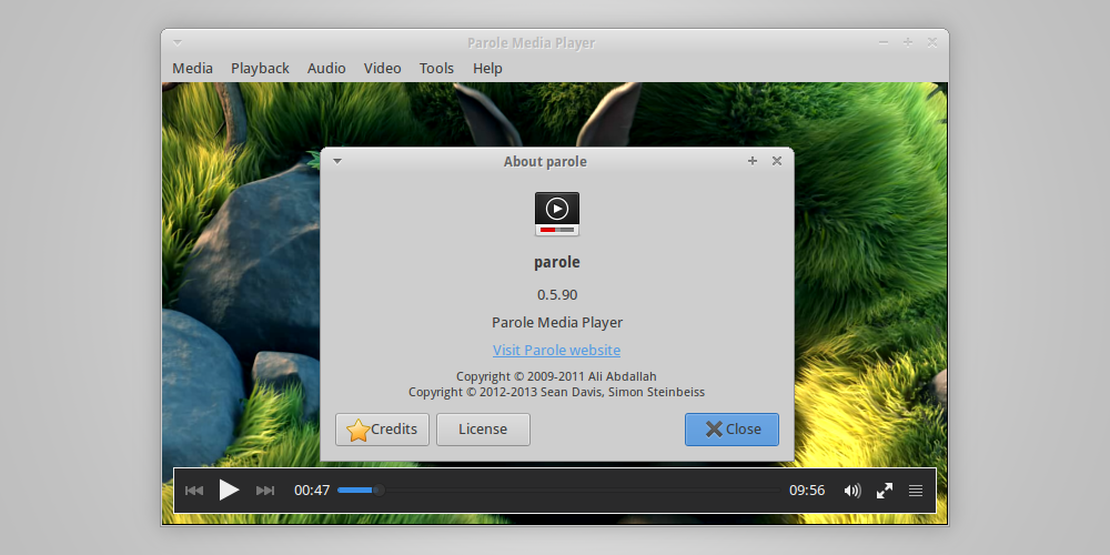Click the volume speaker icon
This screenshot has width=1110, height=555.
pyautogui.click(x=852, y=490)
